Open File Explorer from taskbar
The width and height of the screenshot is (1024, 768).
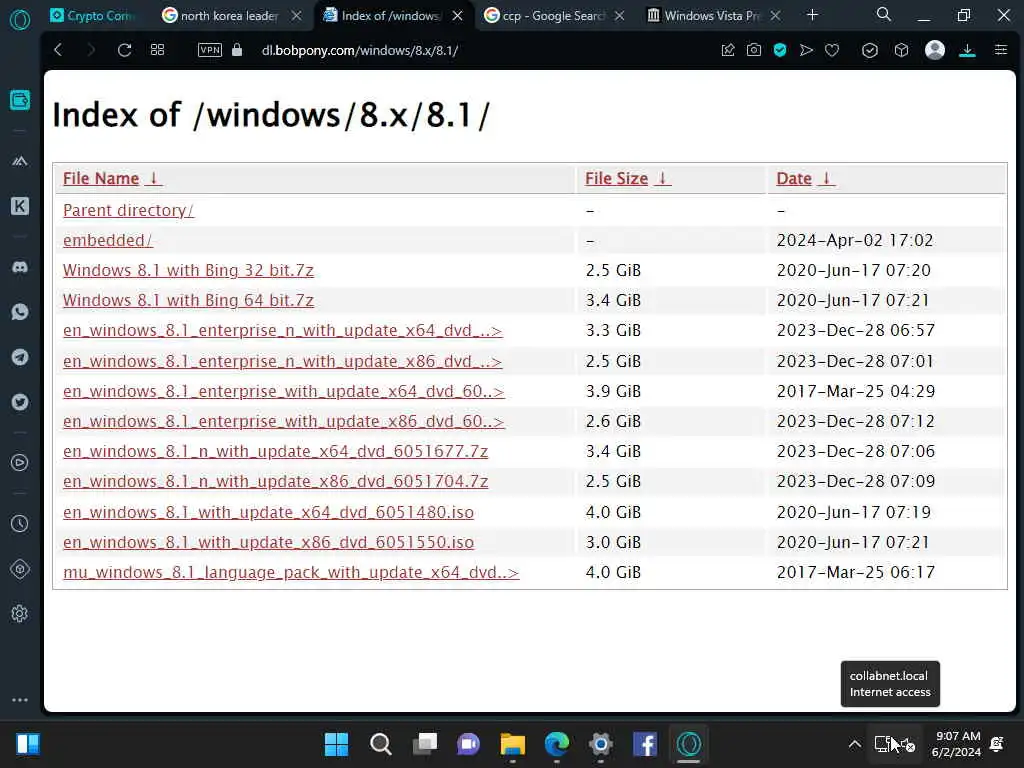click(x=513, y=744)
